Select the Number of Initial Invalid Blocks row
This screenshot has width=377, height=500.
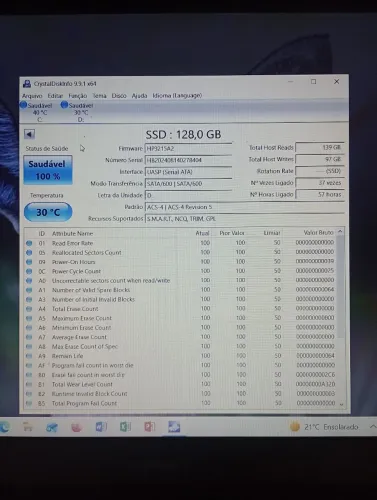click(180, 299)
